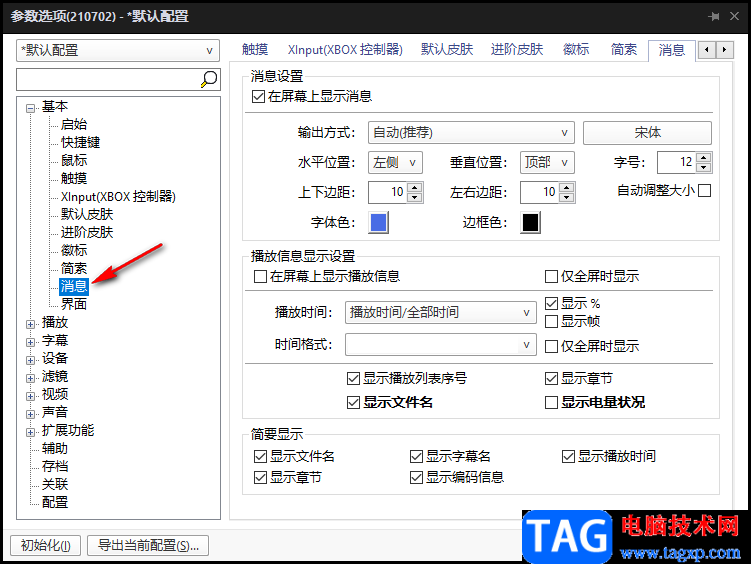Increase 上下边距 value with up arrow

click(x=415, y=187)
